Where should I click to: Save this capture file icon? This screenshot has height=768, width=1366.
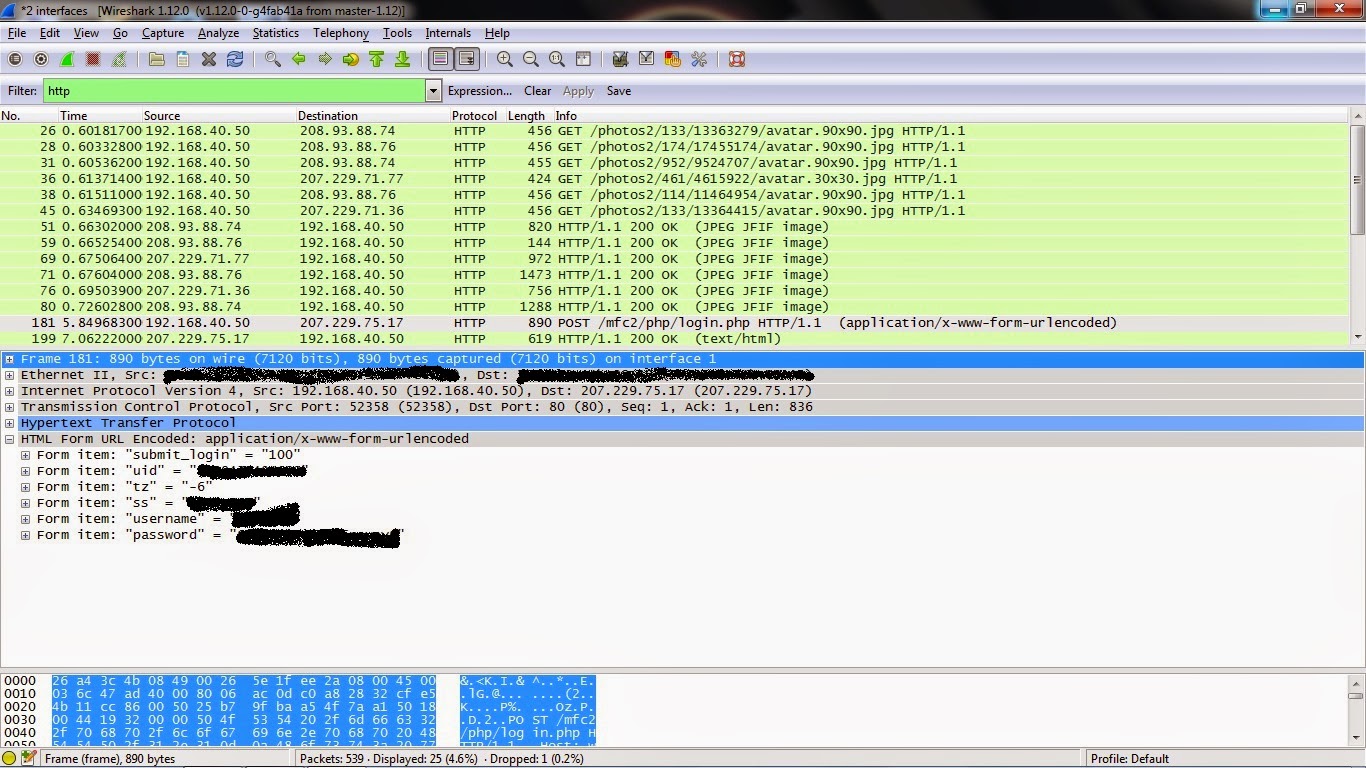click(183, 60)
